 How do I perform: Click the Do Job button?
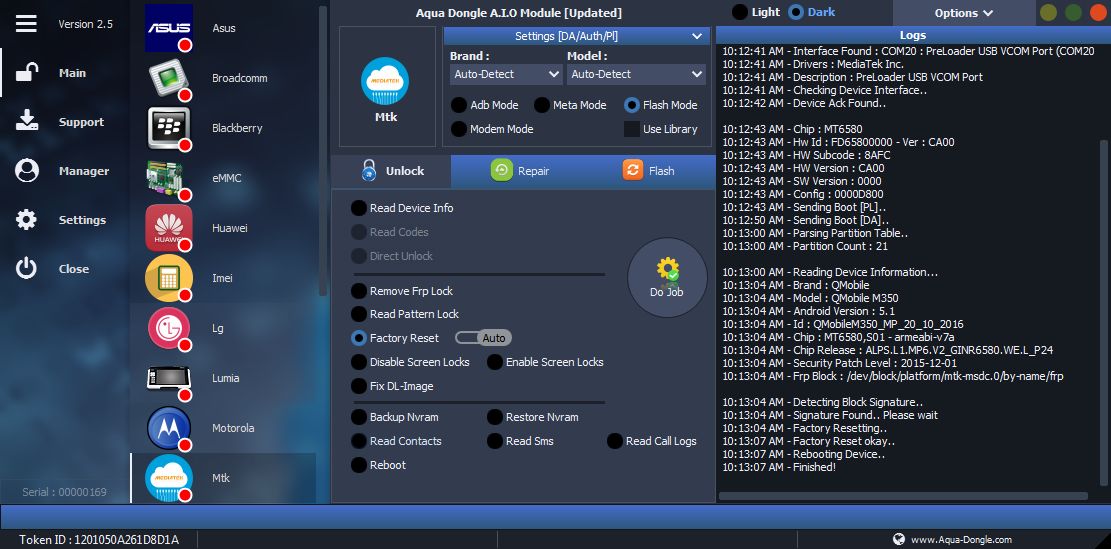(x=667, y=277)
